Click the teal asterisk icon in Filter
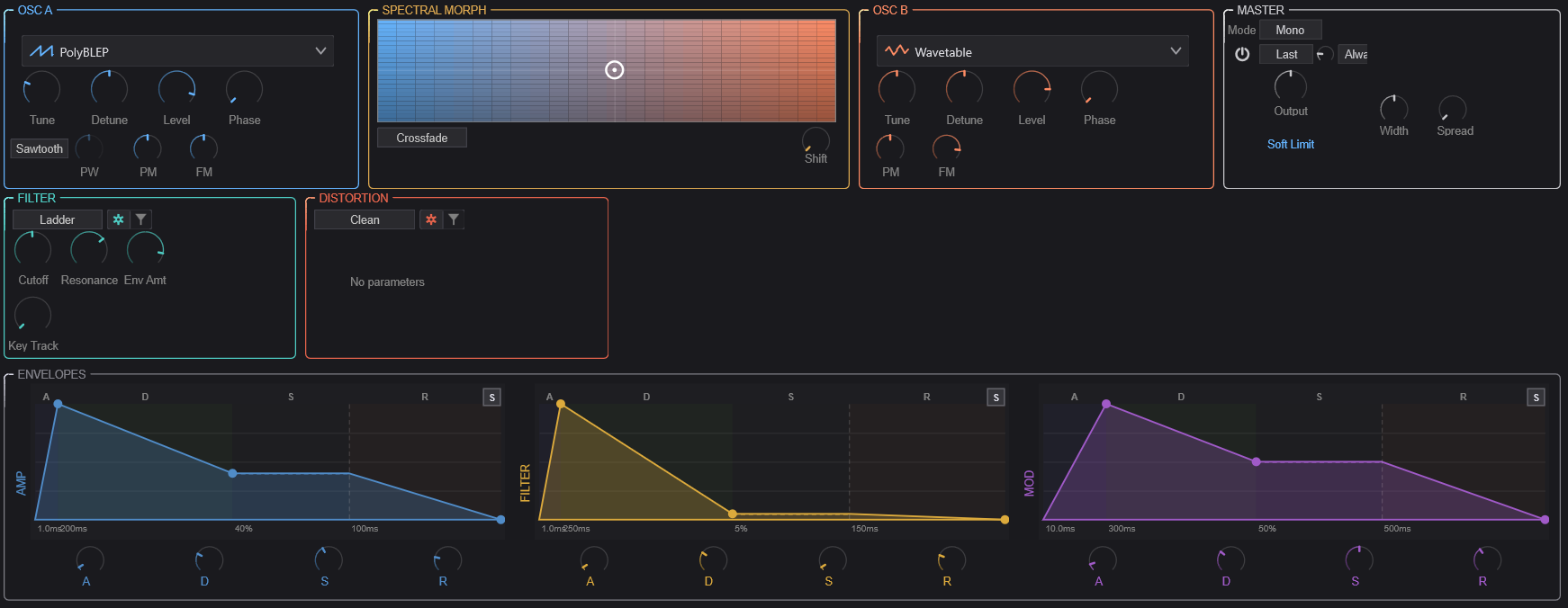The width and height of the screenshot is (1568, 608). [x=118, y=219]
